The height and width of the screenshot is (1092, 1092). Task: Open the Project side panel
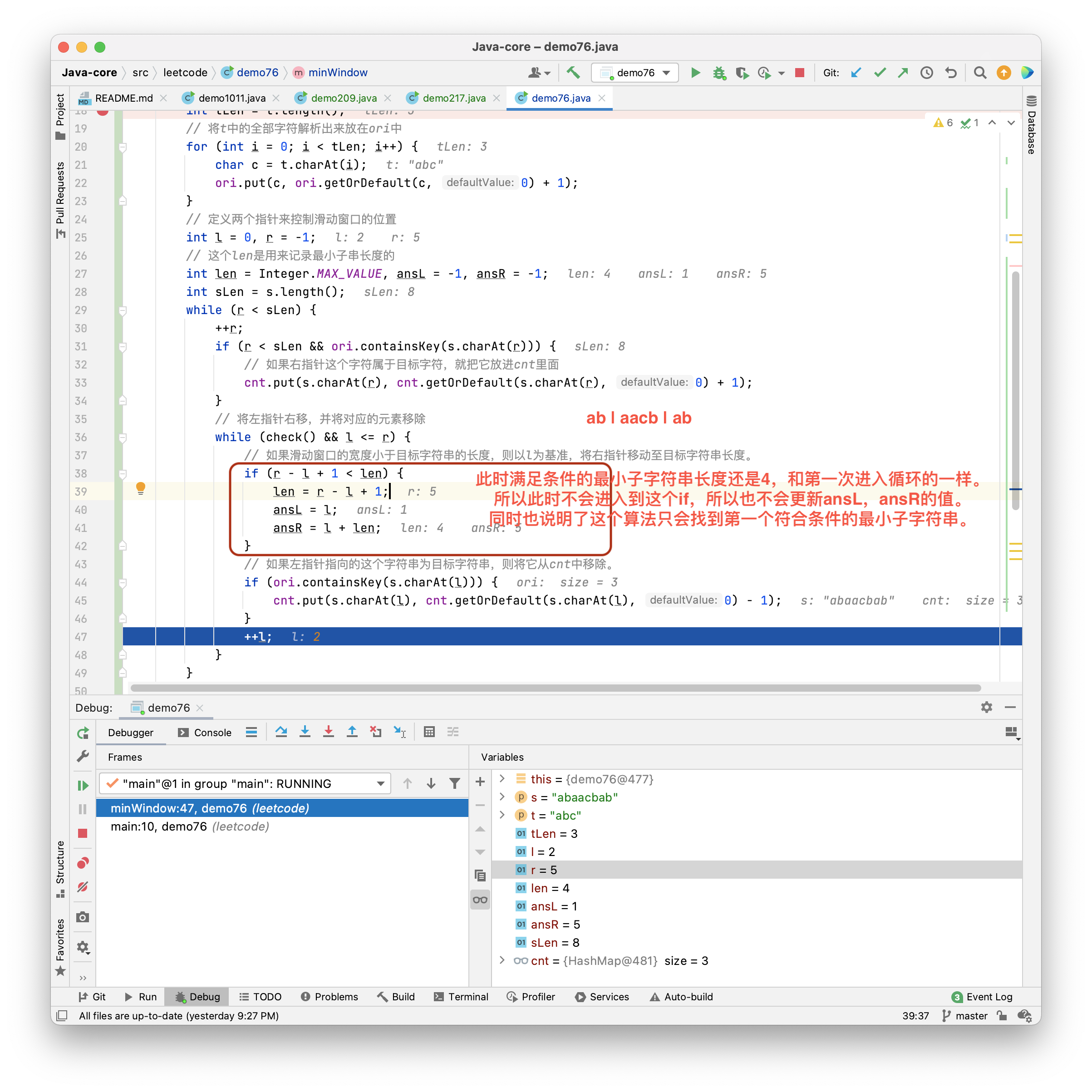click(x=60, y=117)
